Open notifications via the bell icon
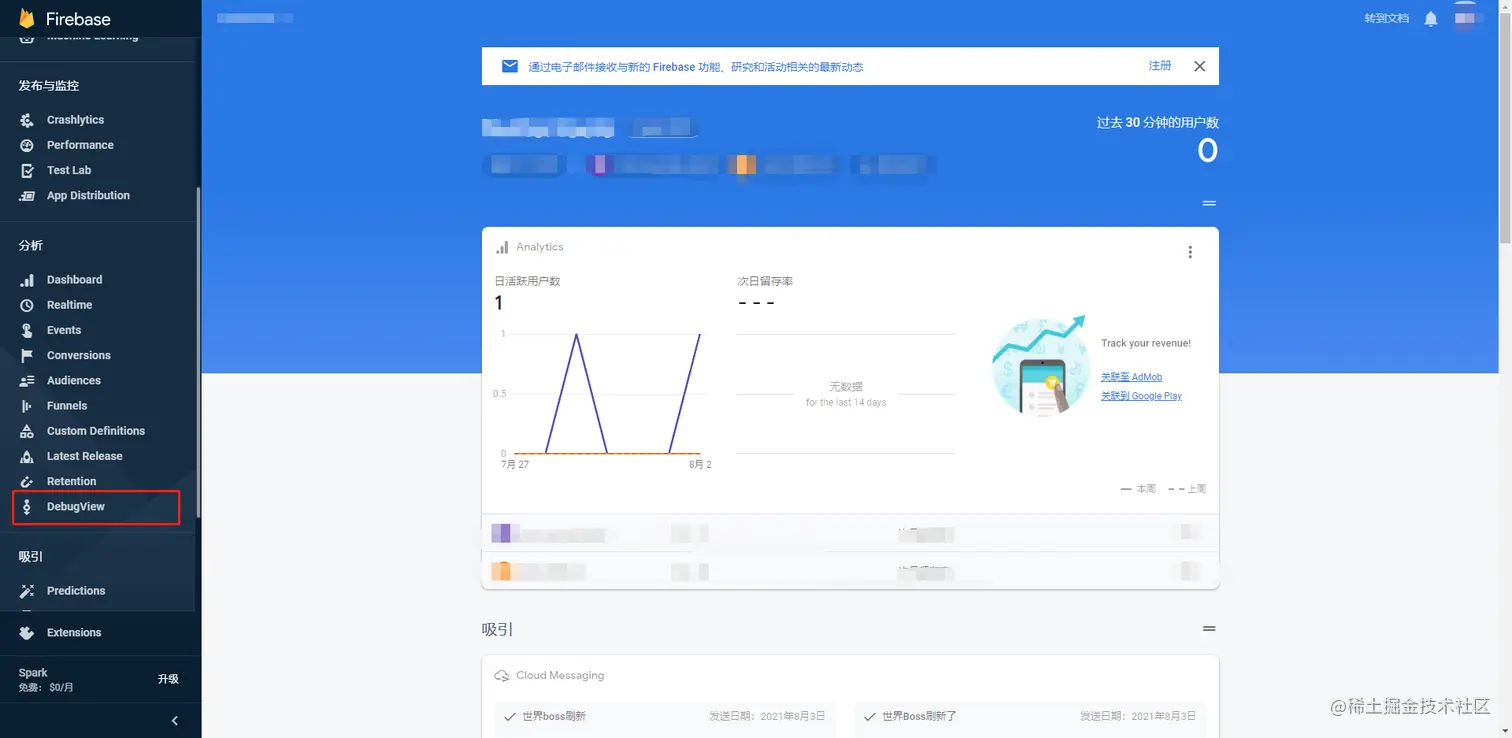 [1432, 17]
